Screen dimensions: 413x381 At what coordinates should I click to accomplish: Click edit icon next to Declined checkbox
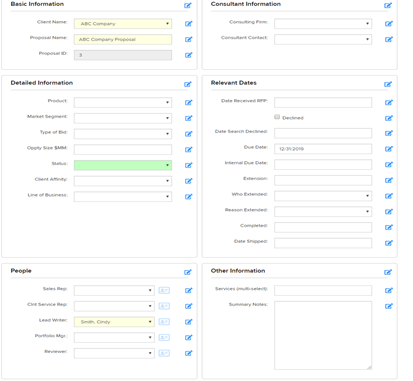(x=389, y=118)
